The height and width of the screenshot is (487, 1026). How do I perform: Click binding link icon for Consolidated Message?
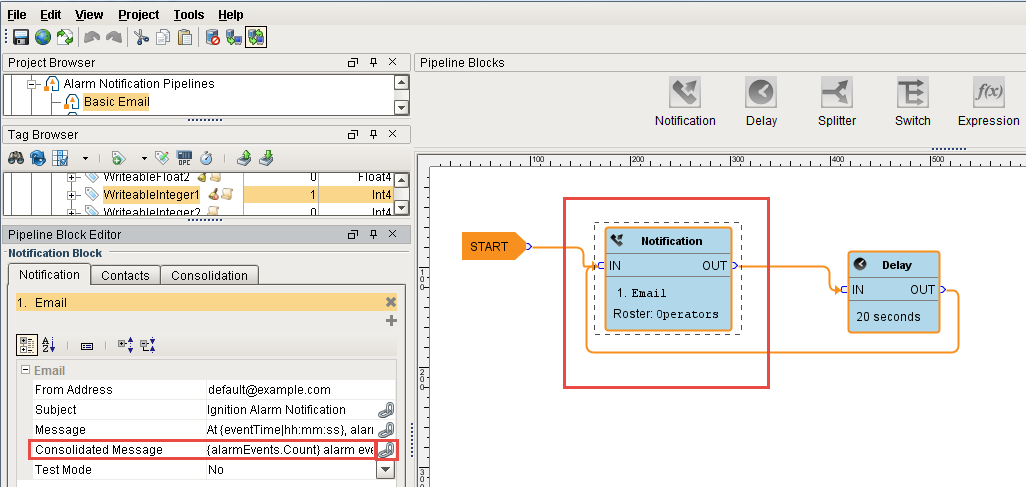tap(386, 450)
